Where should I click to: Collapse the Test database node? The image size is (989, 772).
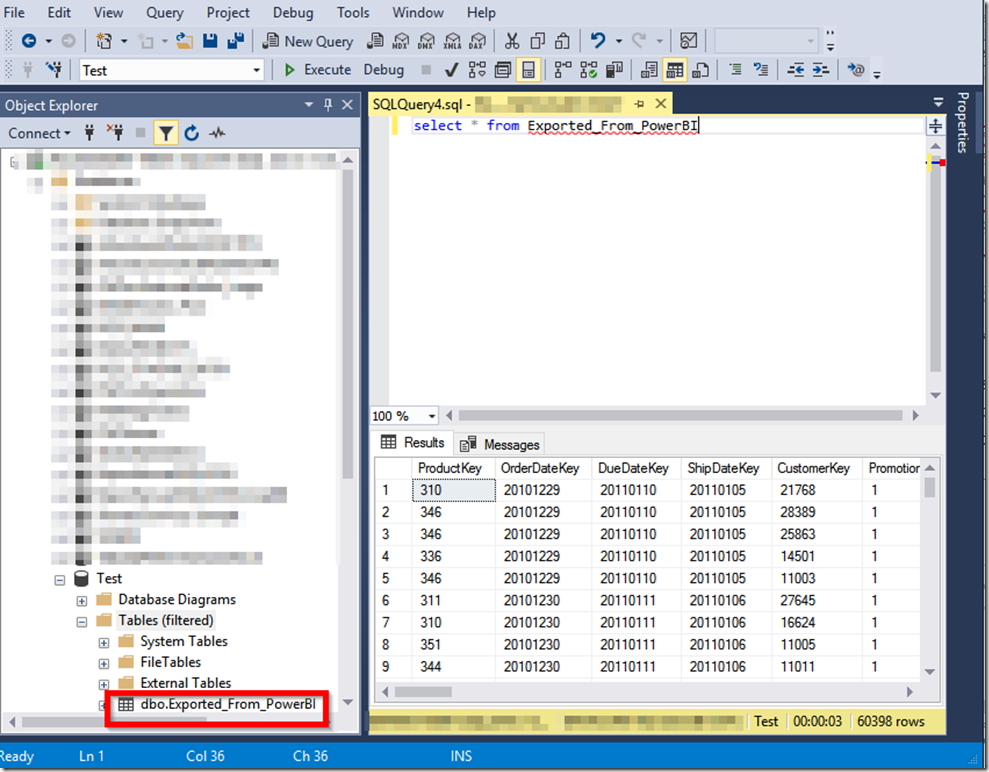point(60,580)
